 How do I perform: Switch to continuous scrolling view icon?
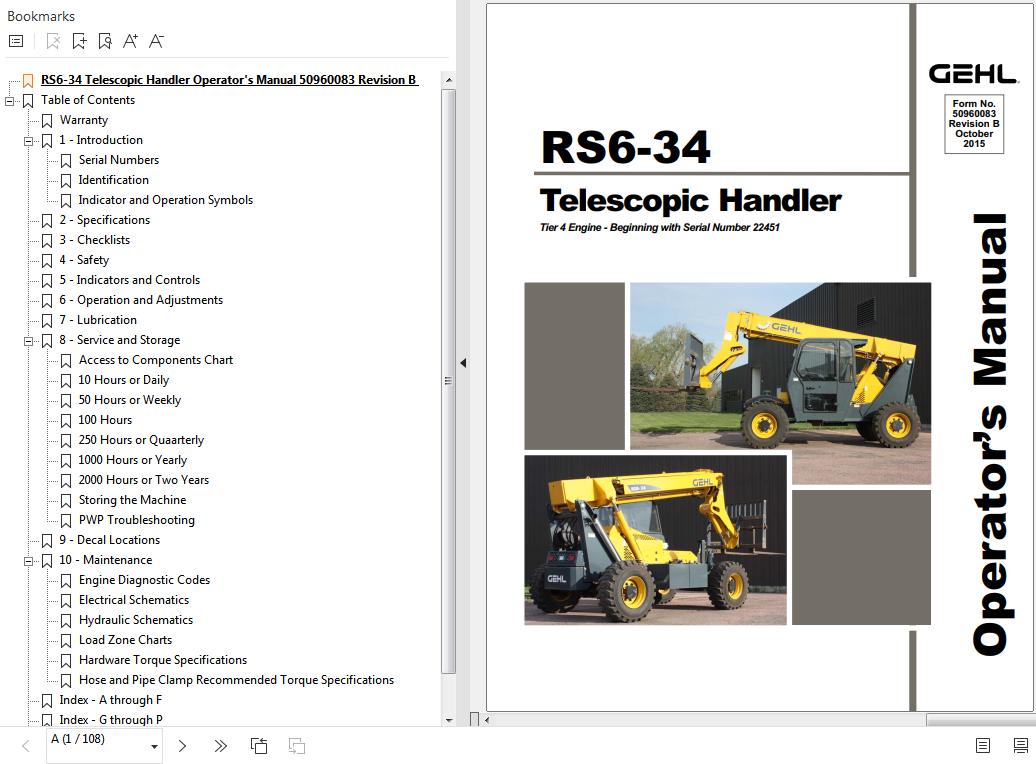click(x=1021, y=745)
